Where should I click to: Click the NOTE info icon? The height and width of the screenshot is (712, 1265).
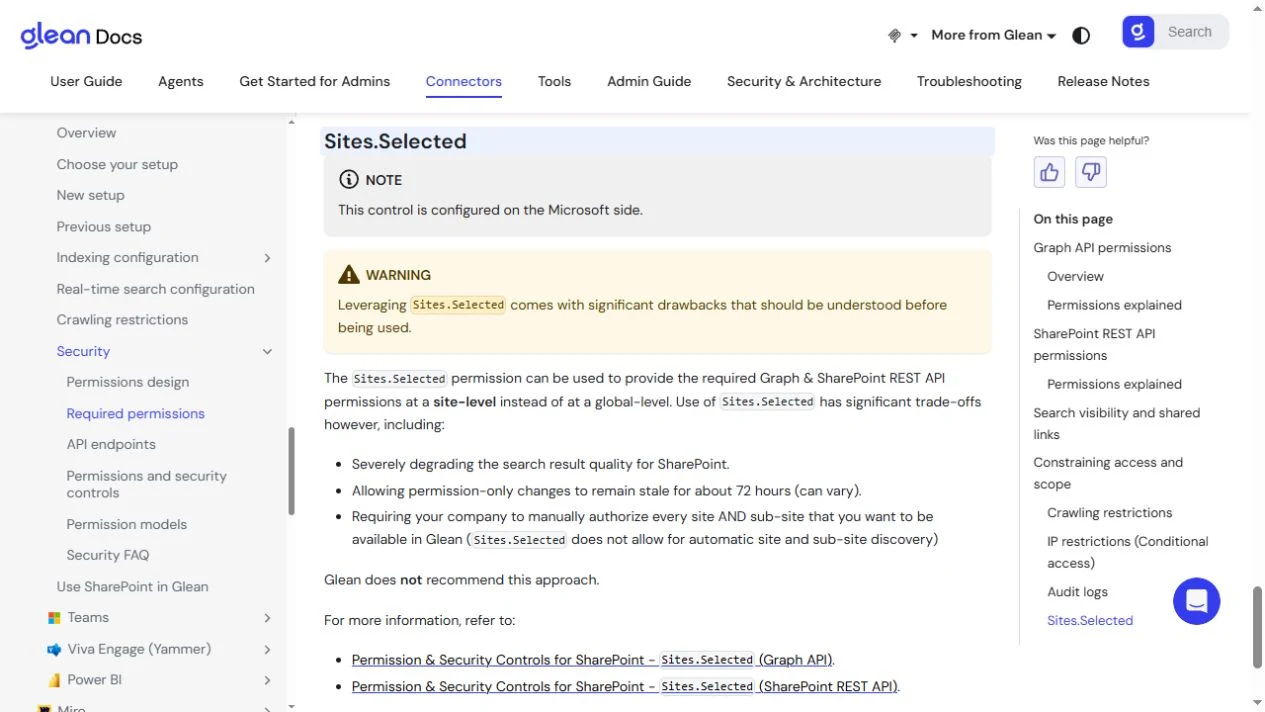click(x=348, y=180)
